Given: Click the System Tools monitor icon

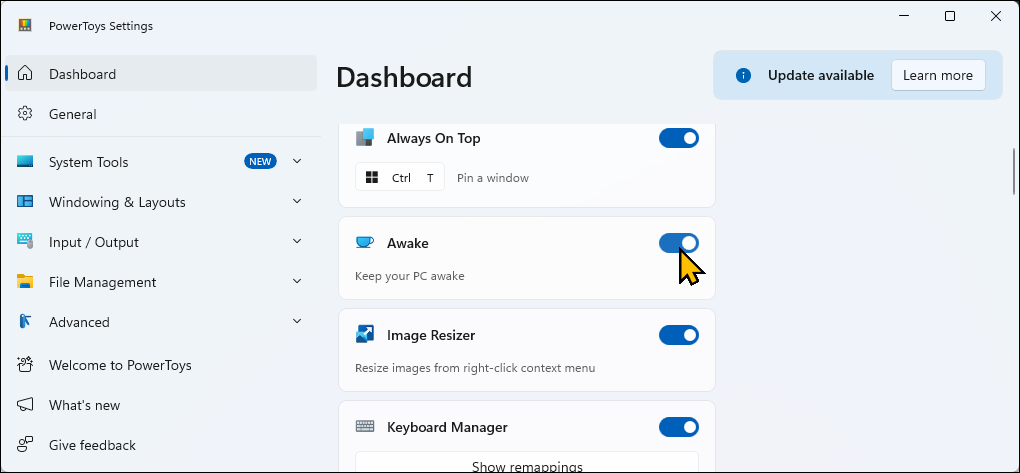Looking at the screenshot, I should click(x=25, y=161).
